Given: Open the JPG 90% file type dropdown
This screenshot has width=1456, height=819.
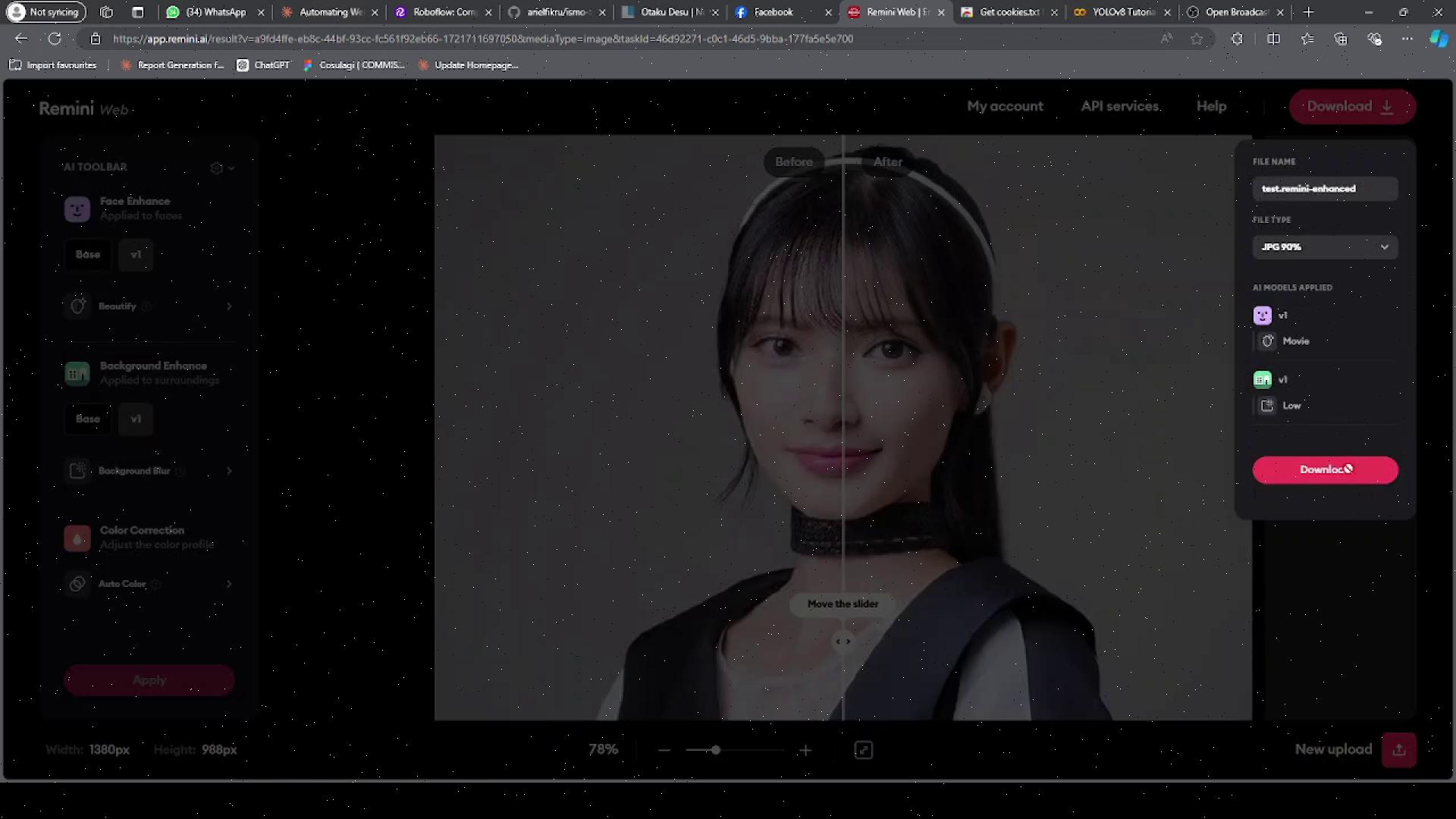Looking at the screenshot, I should pyautogui.click(x=1325, y=247).
